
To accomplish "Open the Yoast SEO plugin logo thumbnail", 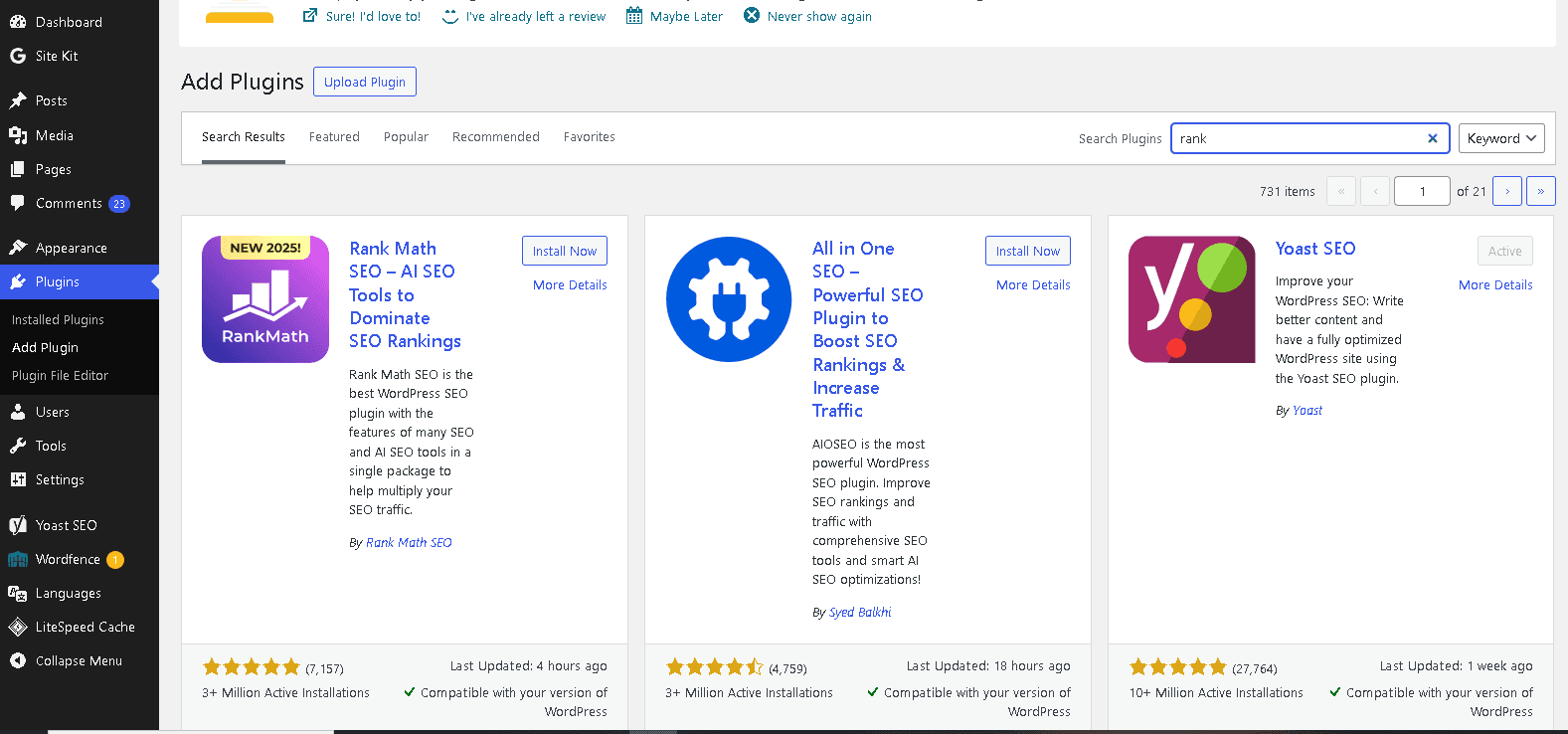I will 1192,299.
